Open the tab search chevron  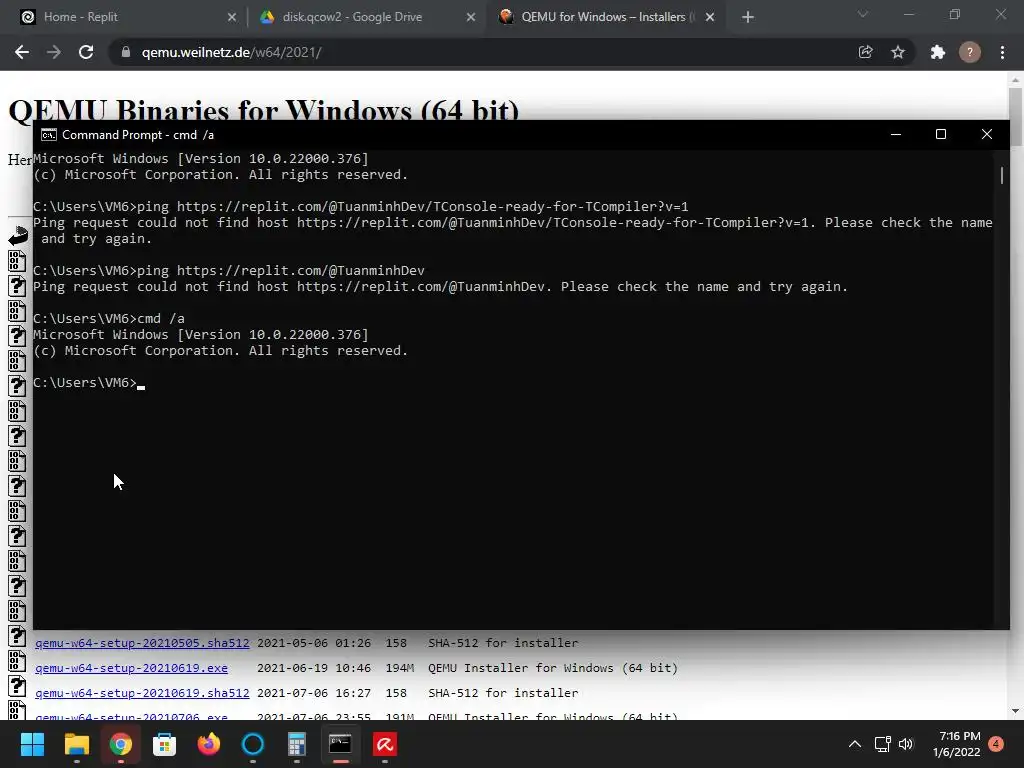point(863,14)
